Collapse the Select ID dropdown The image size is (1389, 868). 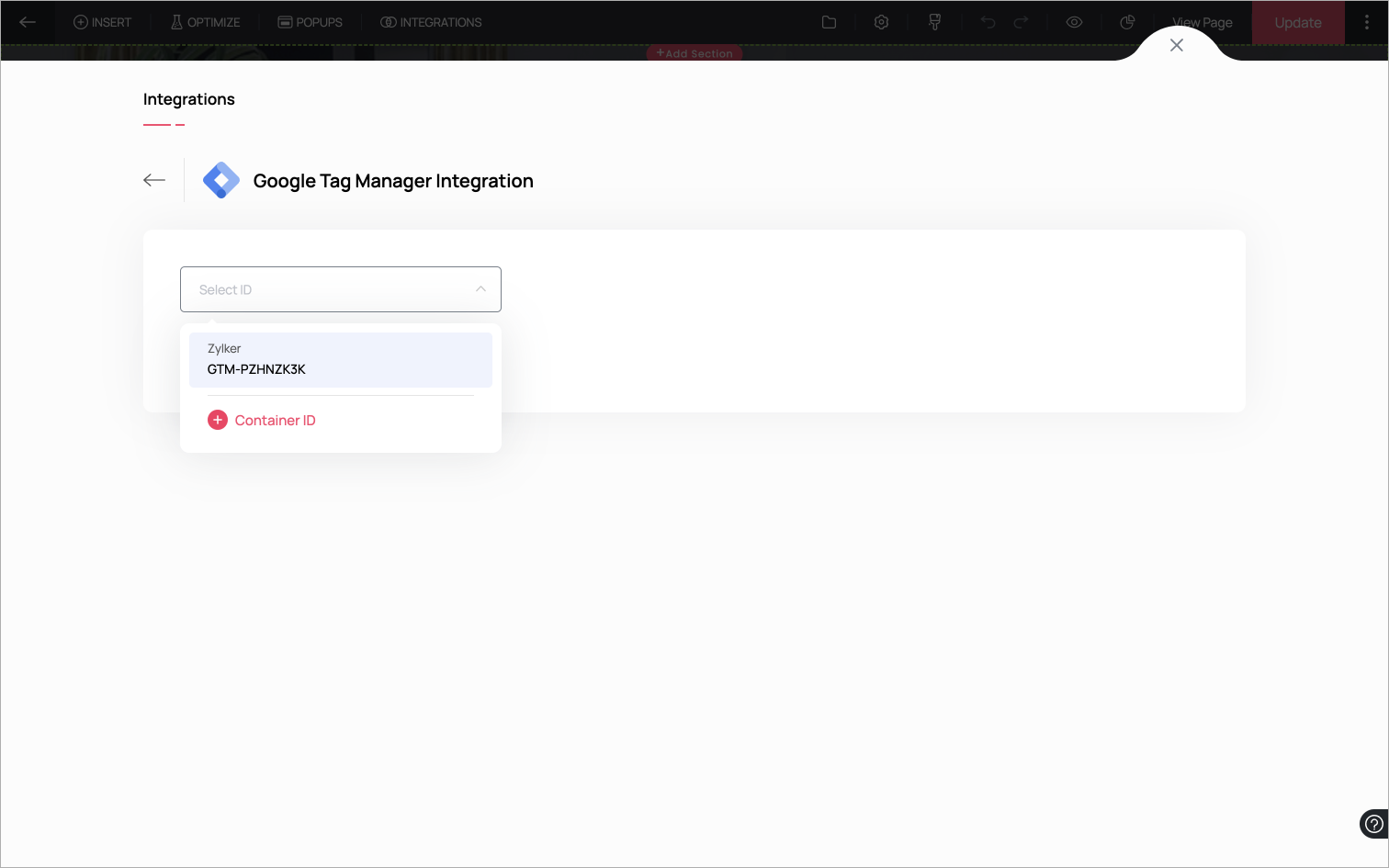tap(341, 289)
